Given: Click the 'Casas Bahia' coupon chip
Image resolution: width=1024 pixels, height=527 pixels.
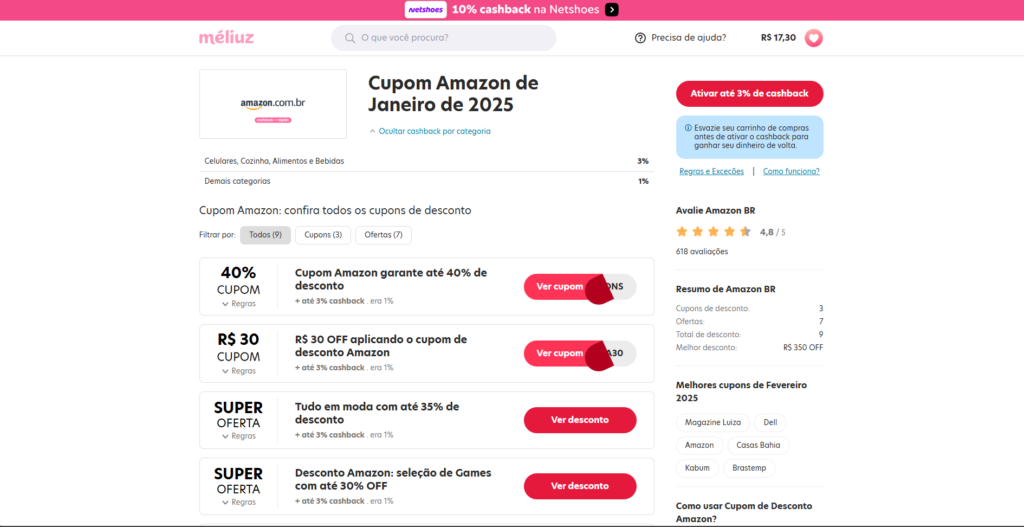Looking at the screenshot, I should click(x=758, y=445).
